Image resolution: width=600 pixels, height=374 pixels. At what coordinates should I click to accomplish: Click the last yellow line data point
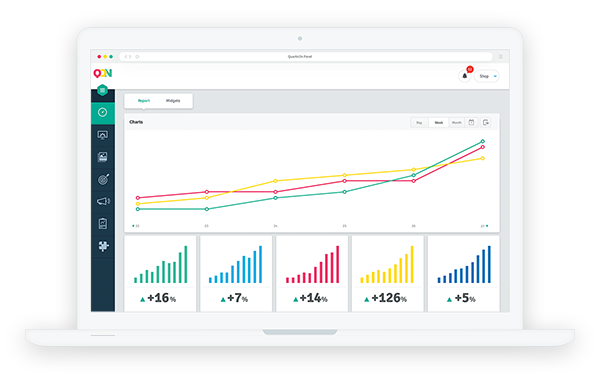(x=483, y=158)
